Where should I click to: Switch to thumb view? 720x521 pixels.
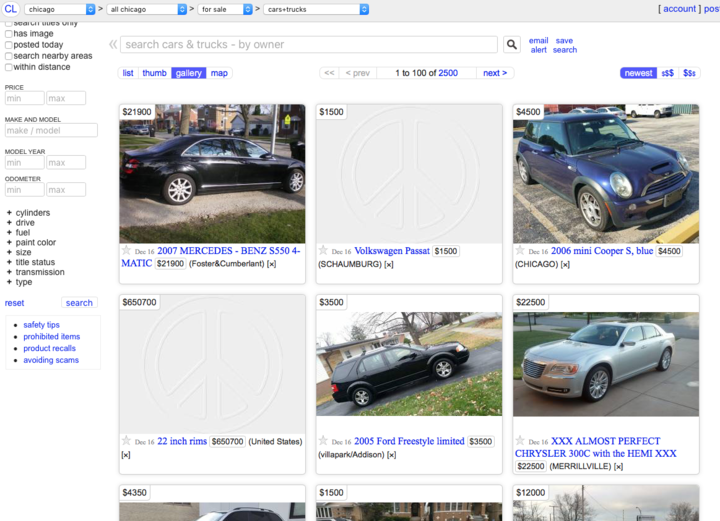pyautogui.click(x=154, y=73)
